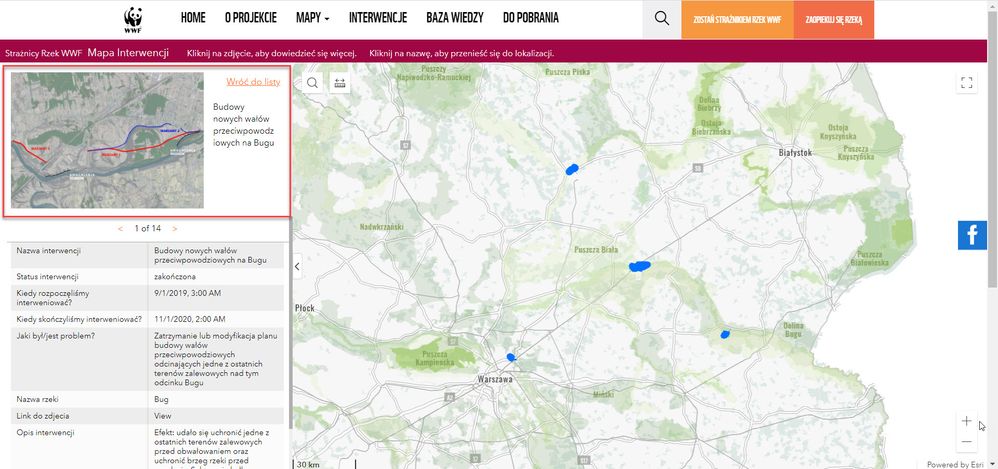Zoom in the map with plus button
998x469 pixels.
[966, 421]
